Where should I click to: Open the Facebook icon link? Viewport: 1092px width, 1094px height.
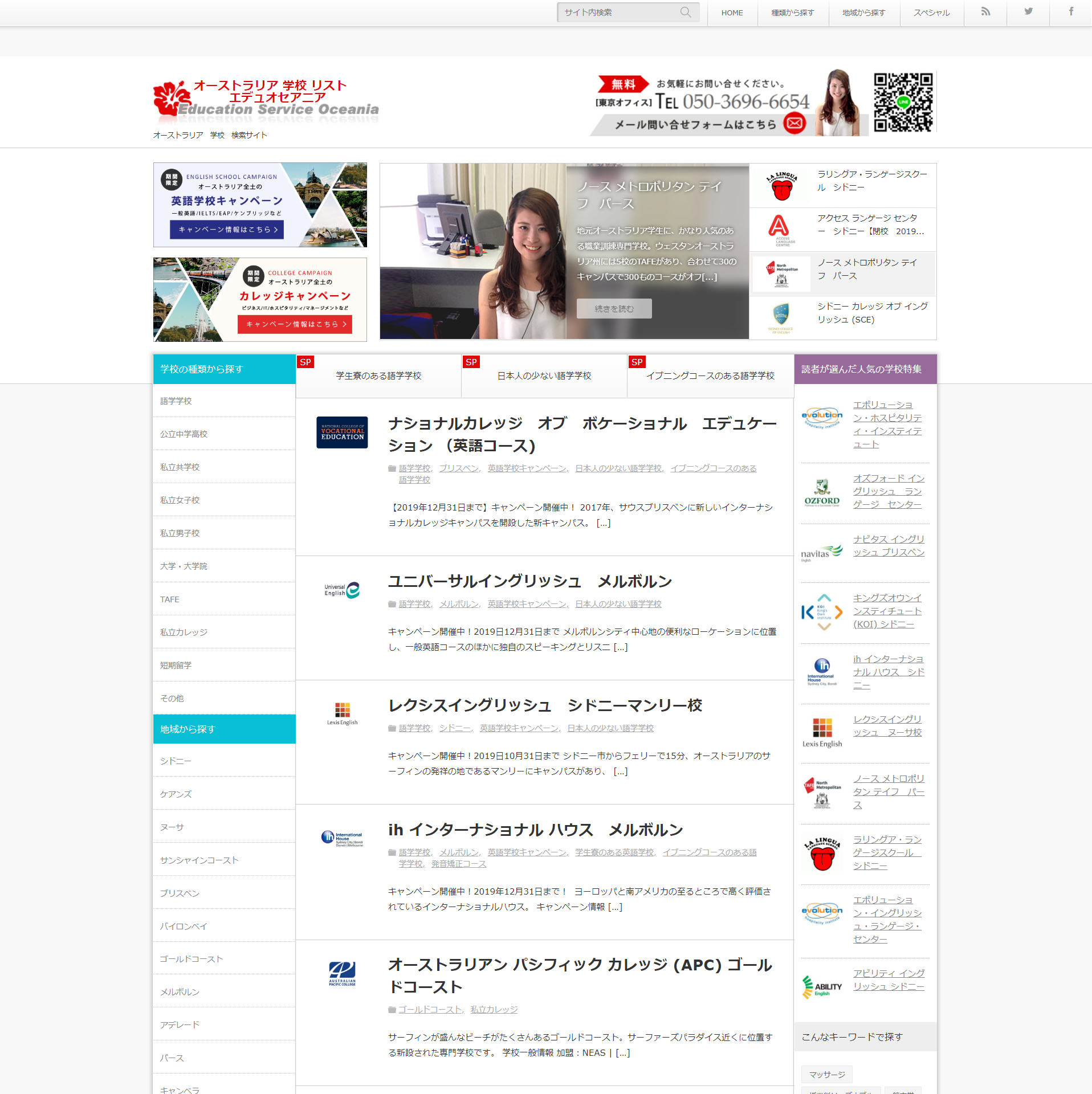coord(1071,12)
